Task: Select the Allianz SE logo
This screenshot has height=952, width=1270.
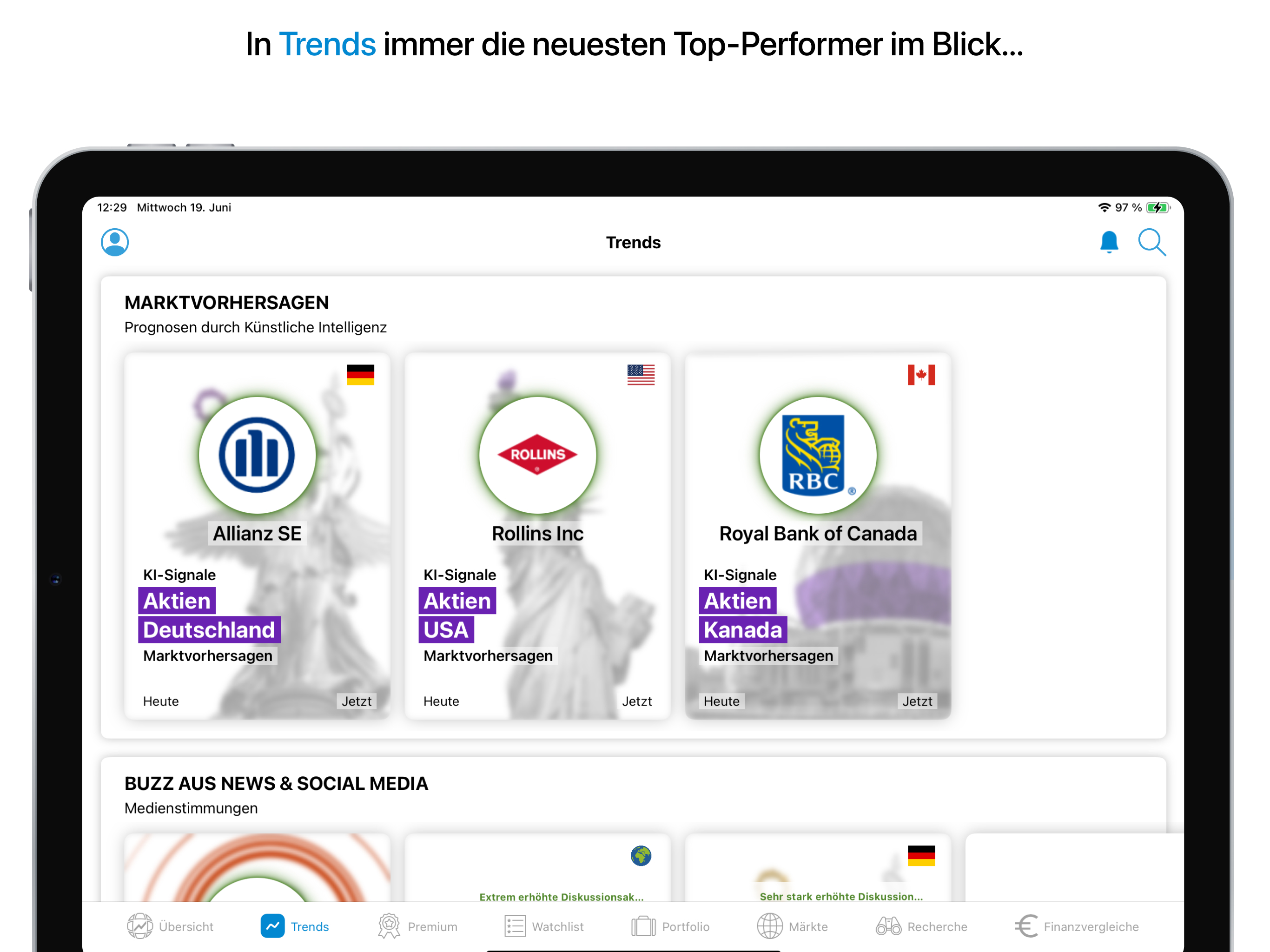Action: click(x=257, y=455)
